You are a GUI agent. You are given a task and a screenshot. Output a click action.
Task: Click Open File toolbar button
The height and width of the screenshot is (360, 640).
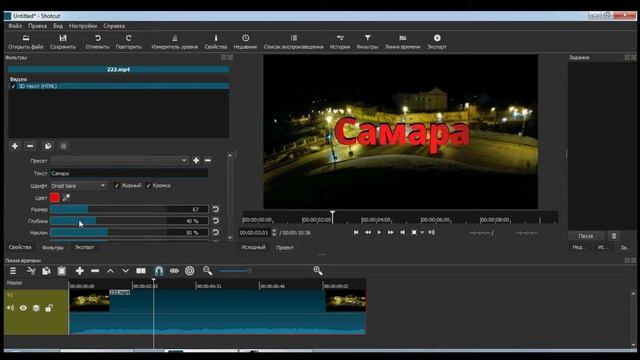[x=26, y=42]
